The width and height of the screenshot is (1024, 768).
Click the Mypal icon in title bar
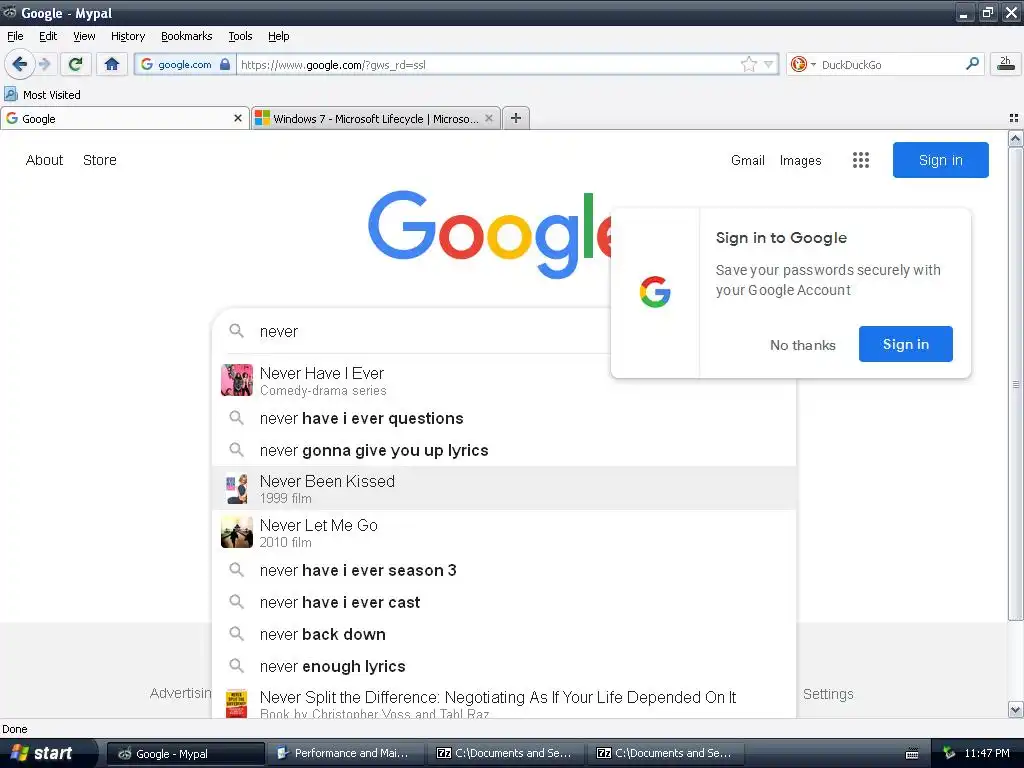pos(9,12)
